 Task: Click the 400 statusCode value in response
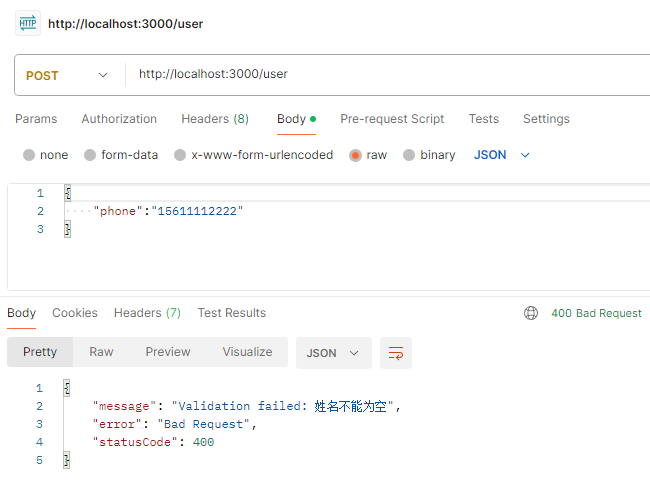tap(204, 442)
